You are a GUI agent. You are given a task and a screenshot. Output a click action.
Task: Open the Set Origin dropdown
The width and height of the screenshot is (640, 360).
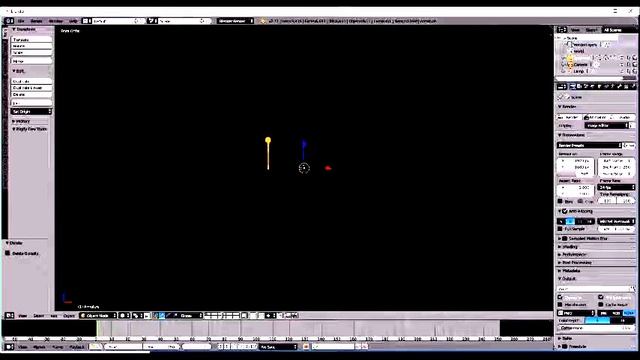pyautogui.click(x=31, y=111)
